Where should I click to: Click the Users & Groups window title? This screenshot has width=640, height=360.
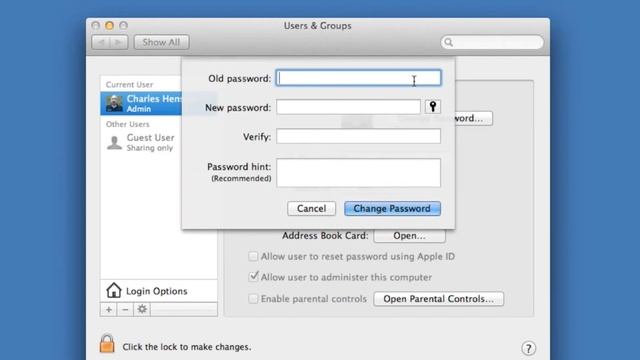318,26
